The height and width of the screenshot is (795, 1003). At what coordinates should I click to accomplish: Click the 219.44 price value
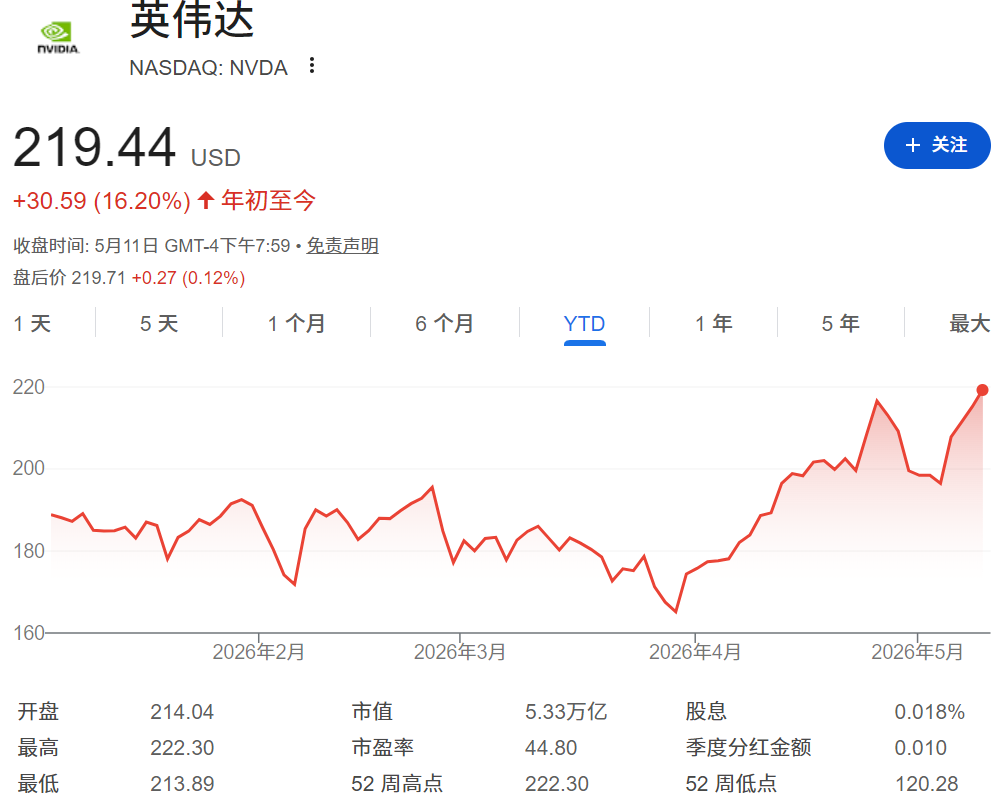click(95, 147)
